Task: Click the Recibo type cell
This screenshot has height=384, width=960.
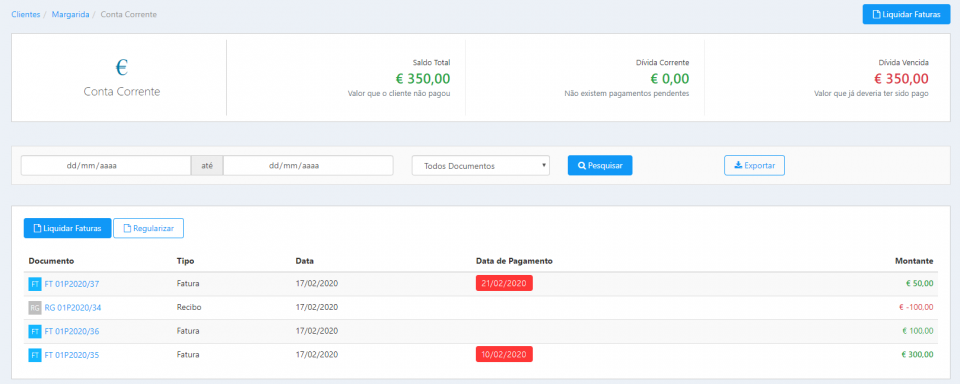Action: 189,307
